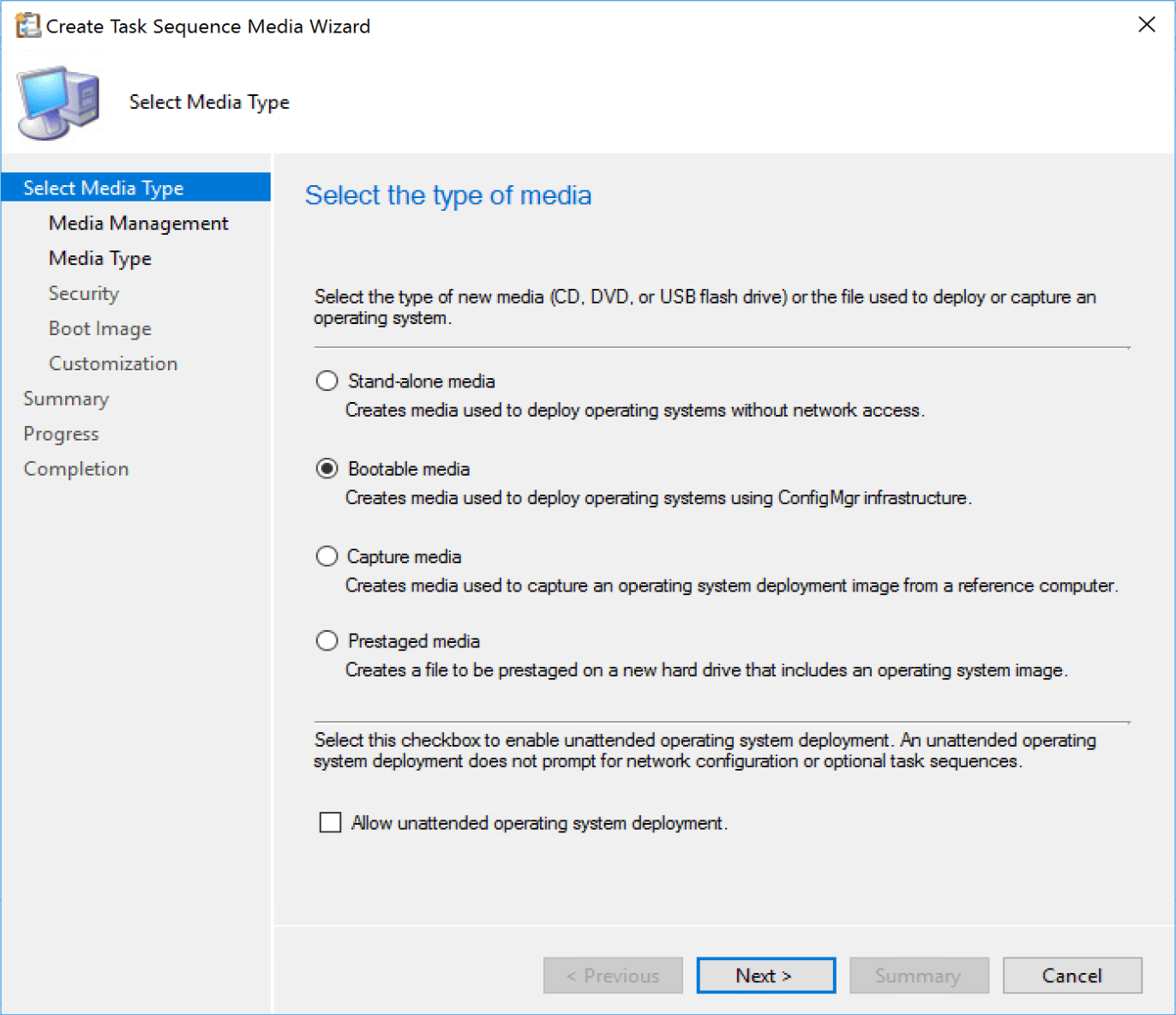Enable unattended operating system deployment
The width and height of the screenshot is (1176, 1015).
point(330,822)
